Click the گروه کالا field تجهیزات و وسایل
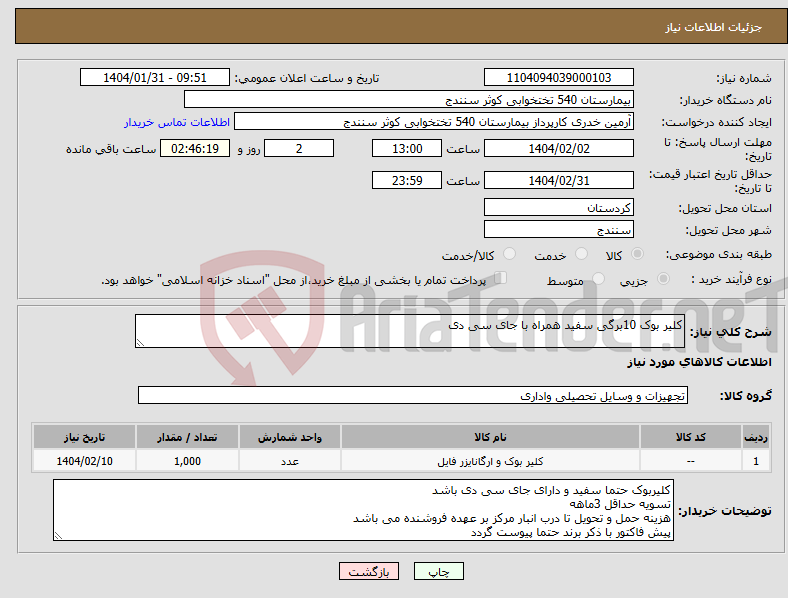Image resolution: width=788 pixels, height=598 pixels. 413,395
